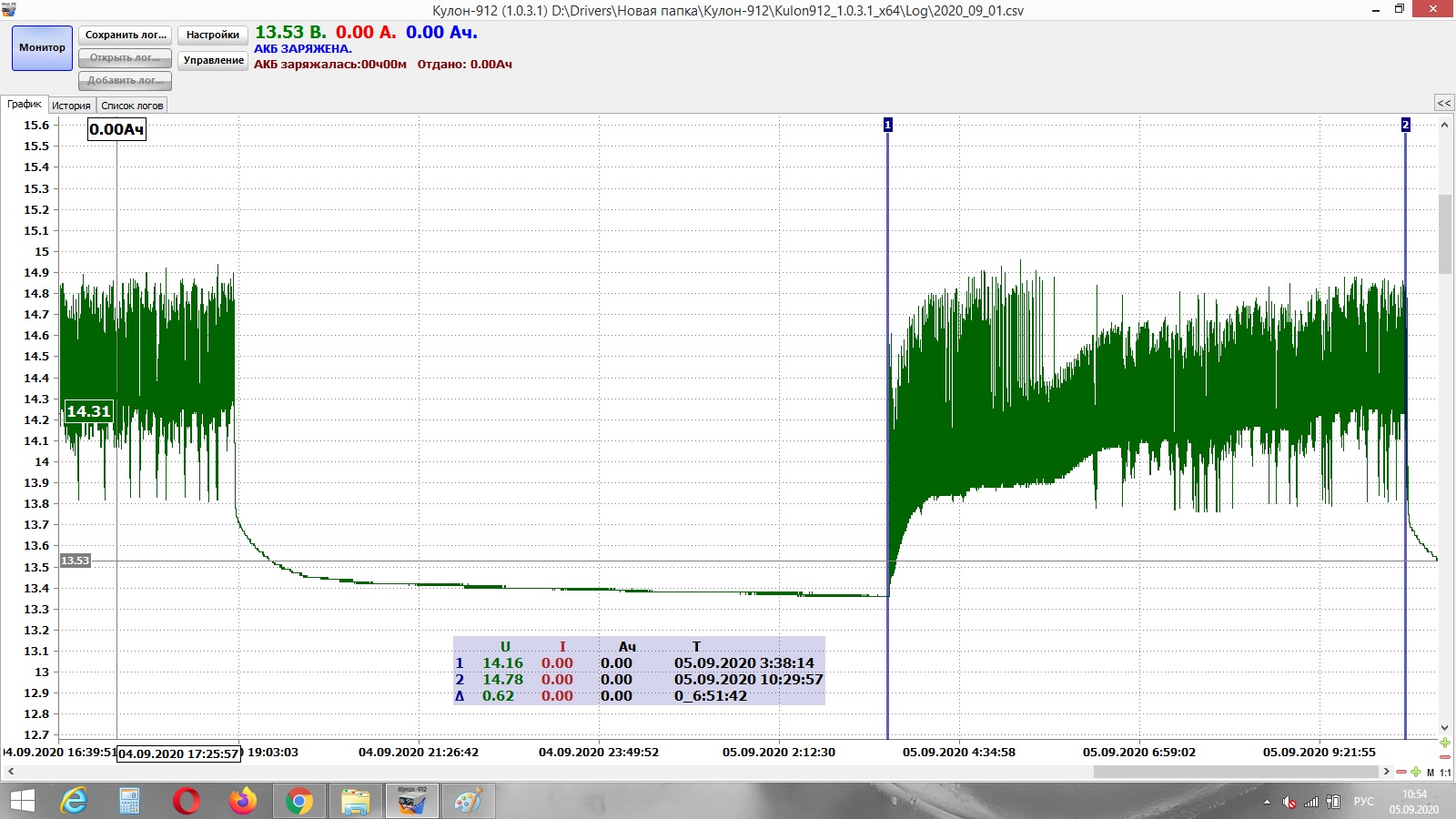Image resolution: width=1456 pixels, height=819 pixels.
Task: Toggle the Монитор button
Action: (x=42, y=48)
